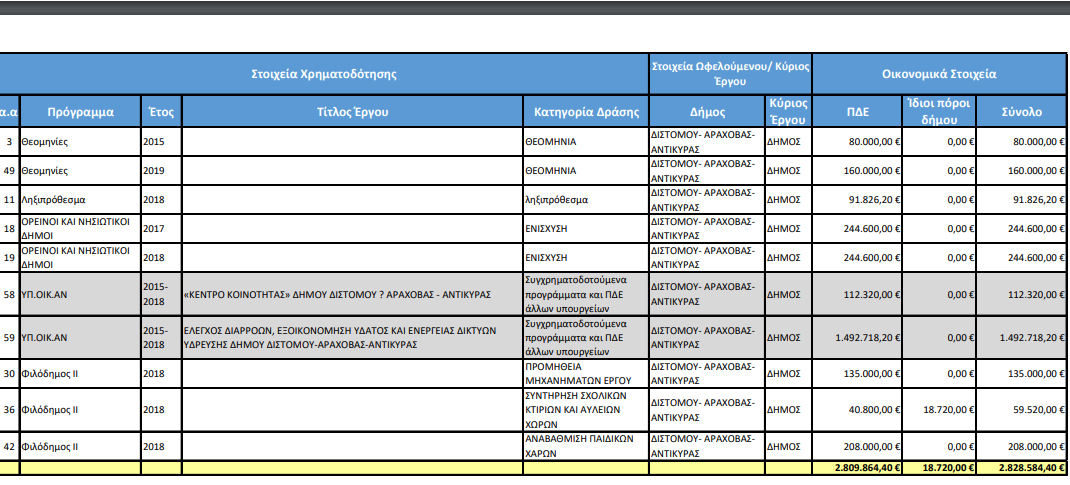Click the 'Ίδιοι πόροι δήμου' column header
This screenshot has height=485, width=1070.
(x=939, y=111)
